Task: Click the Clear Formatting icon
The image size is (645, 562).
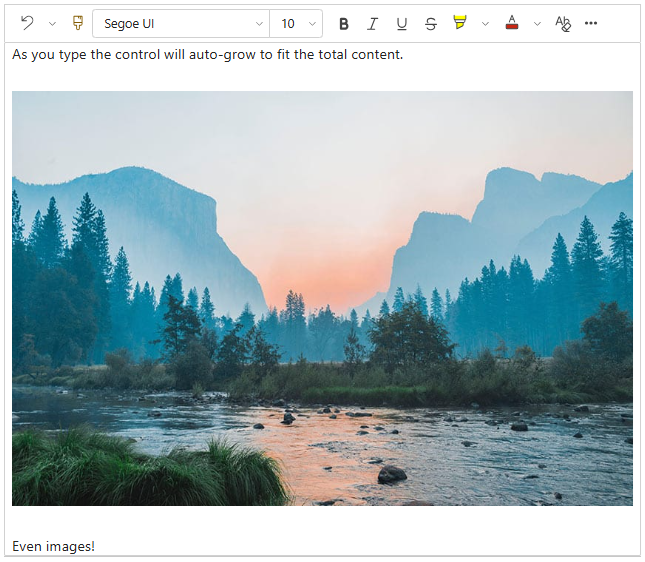Action: [x=563, y=23]
